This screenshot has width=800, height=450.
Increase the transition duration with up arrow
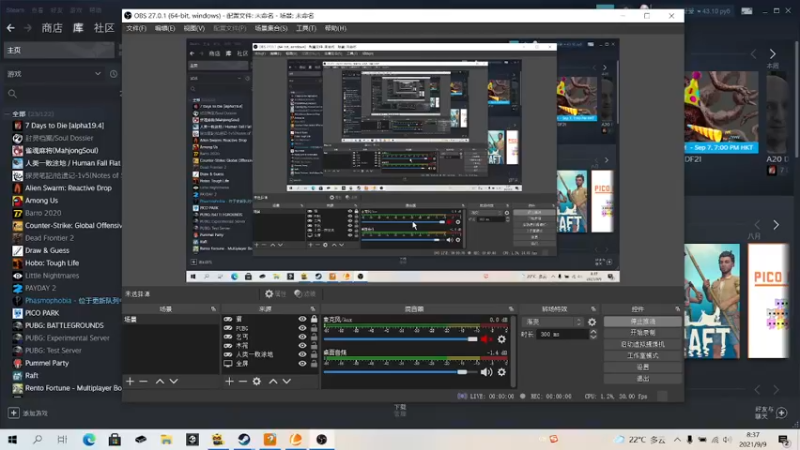[x=593, y=332]
